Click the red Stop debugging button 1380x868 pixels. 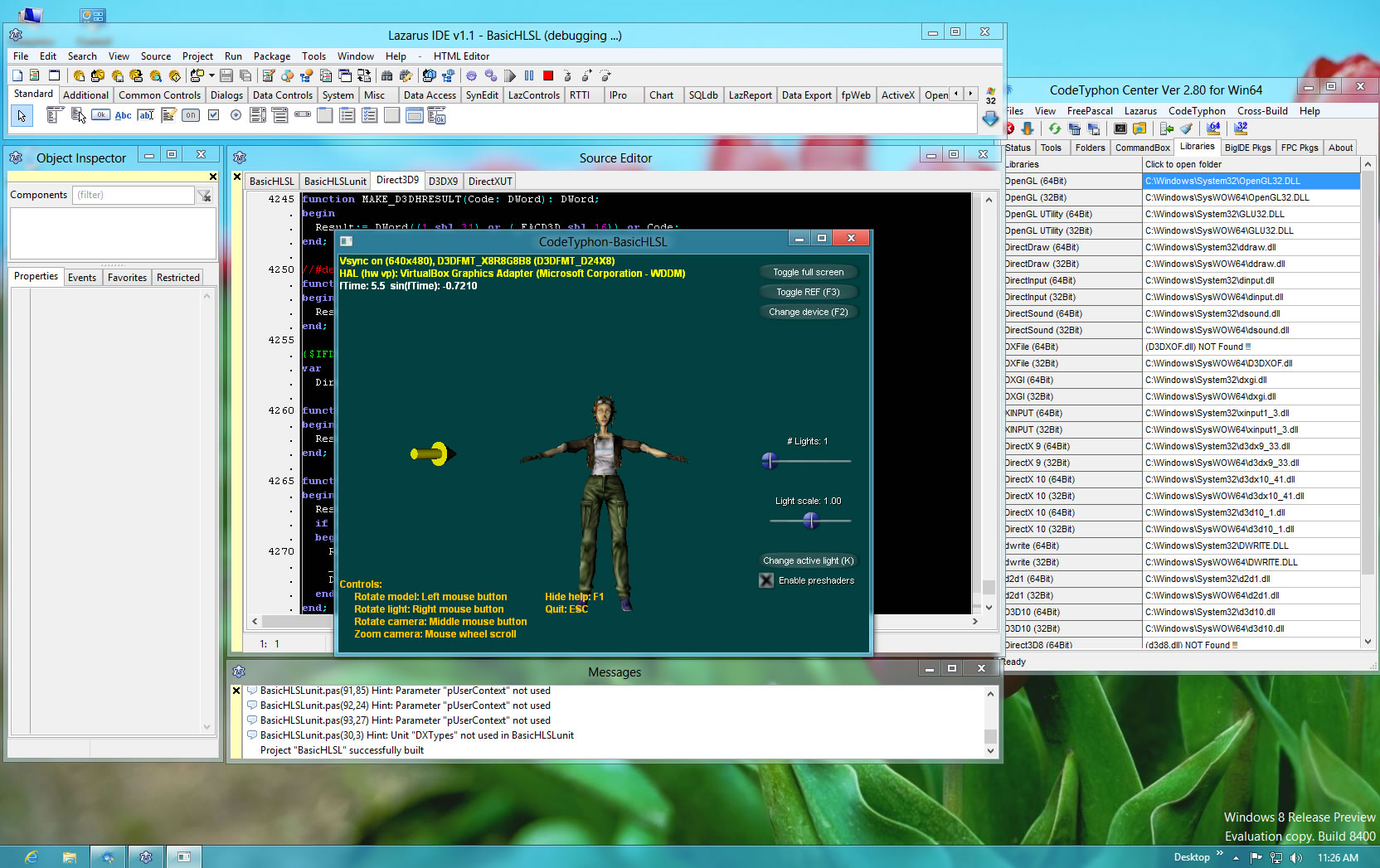tap(548, 75)
